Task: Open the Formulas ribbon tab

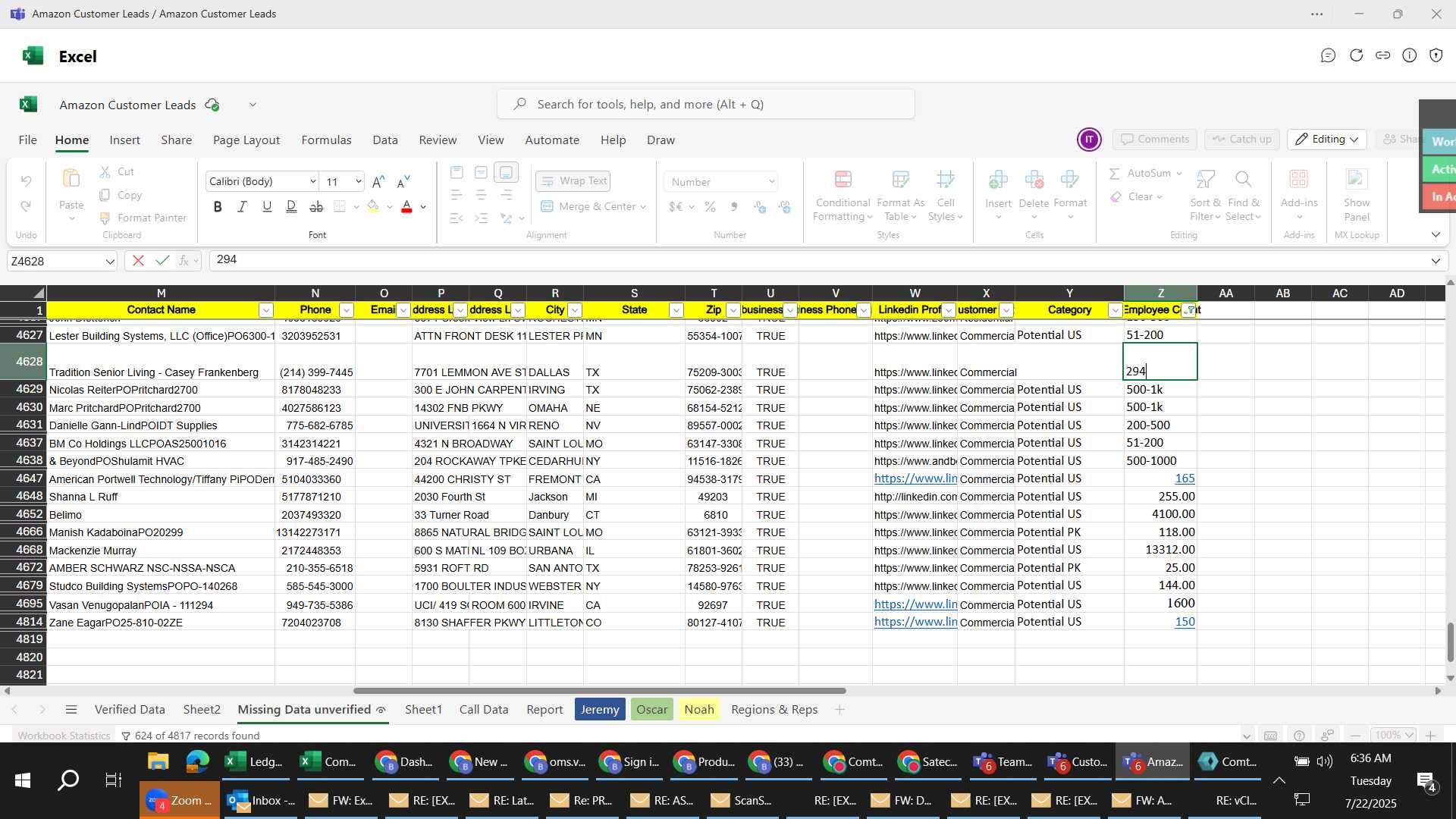Action: pos(326,140)
